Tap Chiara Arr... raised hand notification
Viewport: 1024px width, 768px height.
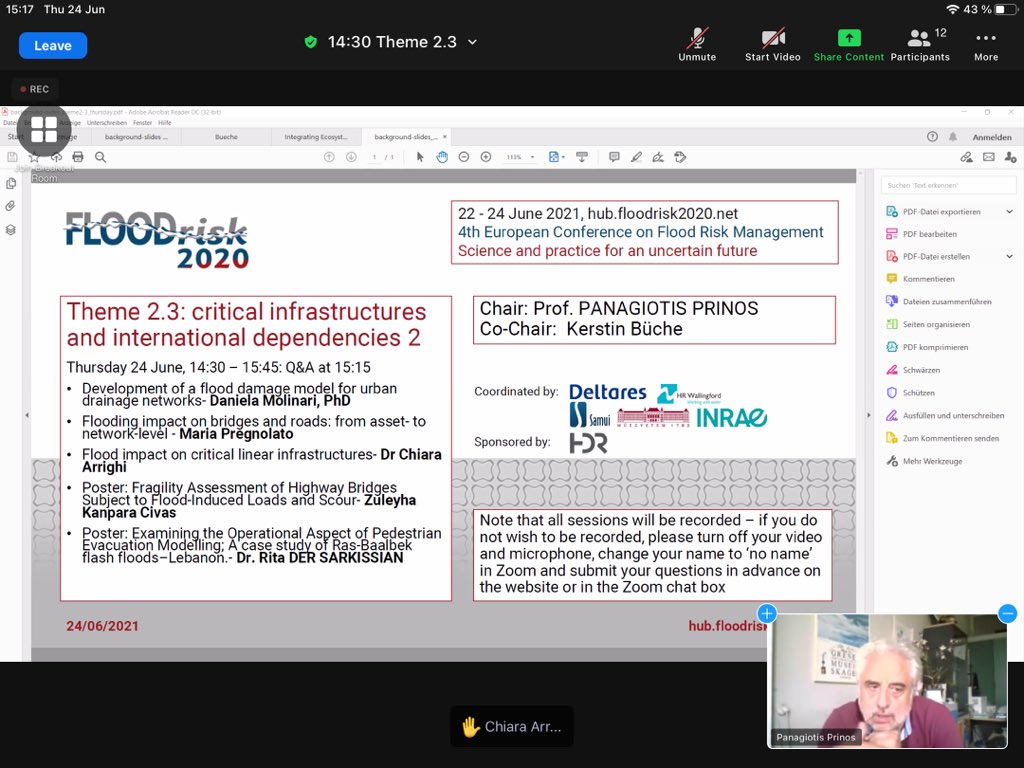click(x=512, y=726)
